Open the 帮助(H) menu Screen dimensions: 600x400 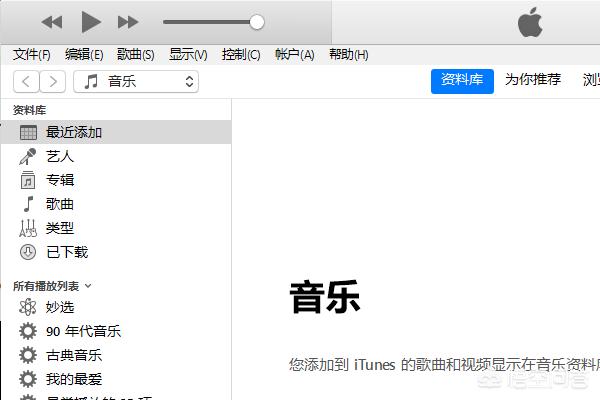(x=349, y=55)
